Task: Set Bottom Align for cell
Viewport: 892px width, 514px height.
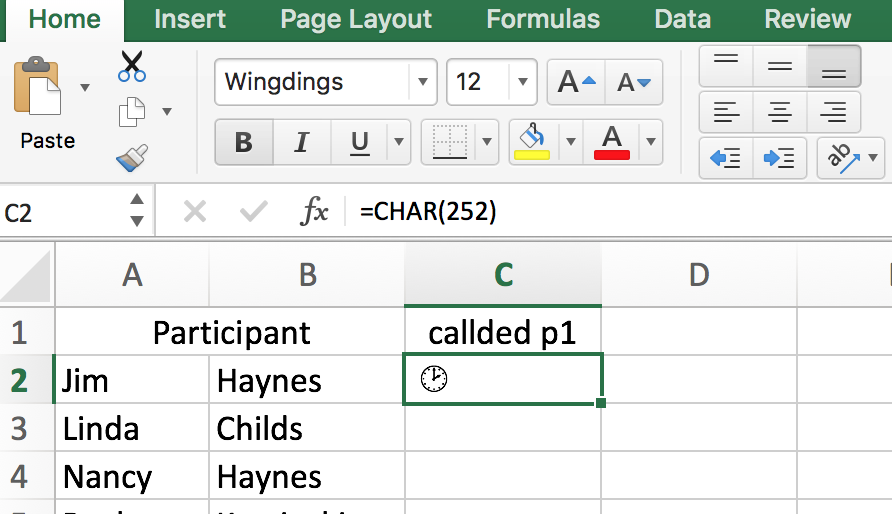Action: click(x=833, y=66)
